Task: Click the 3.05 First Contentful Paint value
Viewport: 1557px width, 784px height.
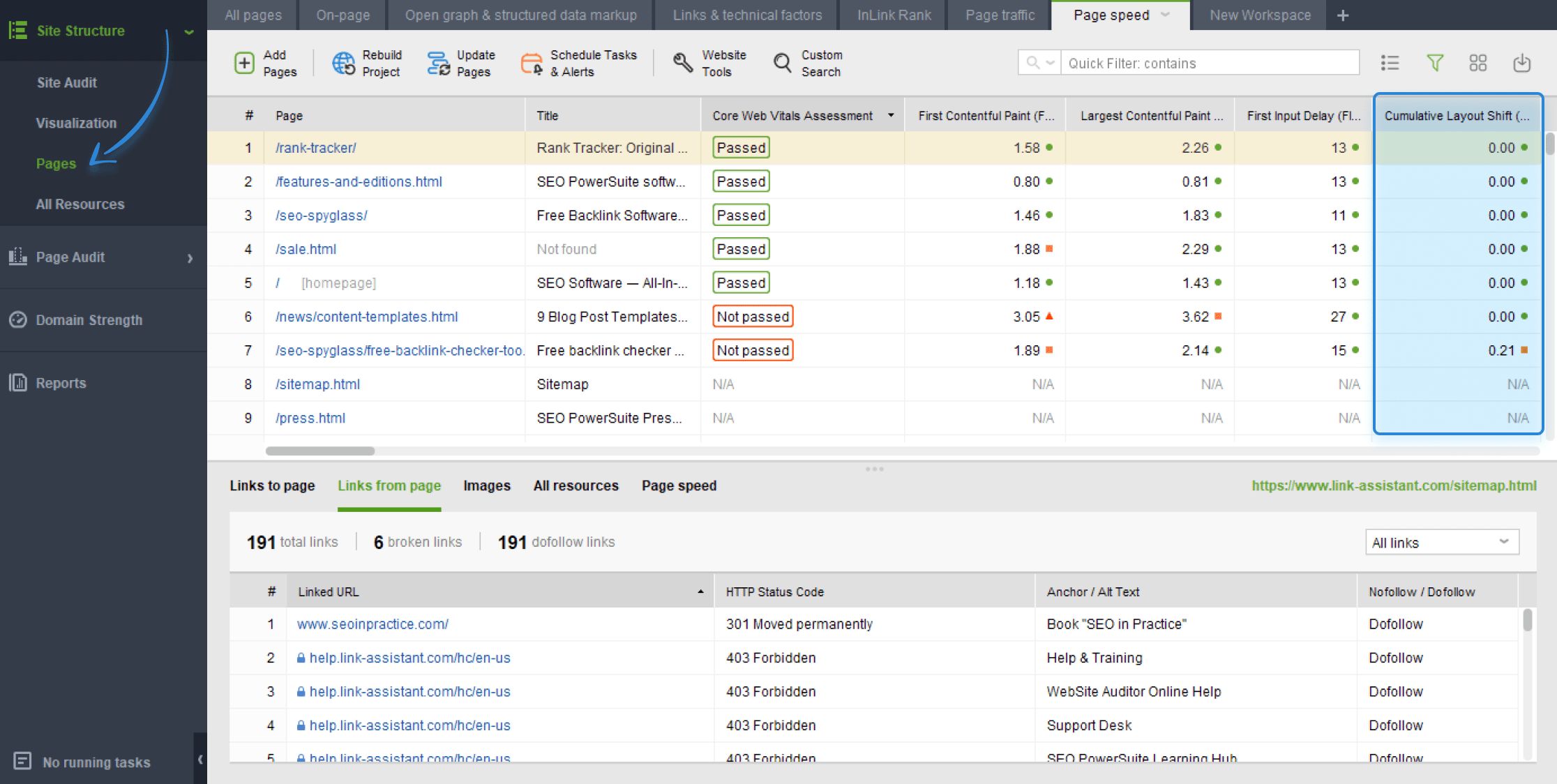Action: [1026, 317]
